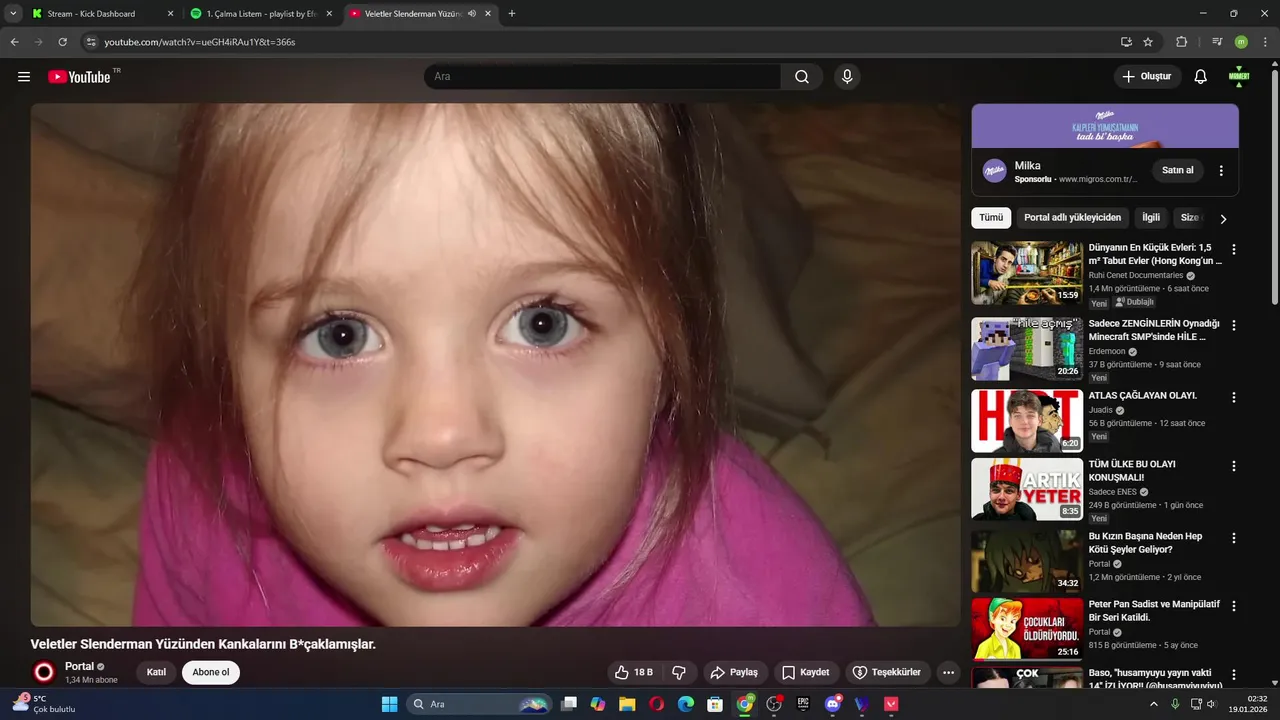
Task: Open the YouTube hamburger guide menu
Action: 24,77
